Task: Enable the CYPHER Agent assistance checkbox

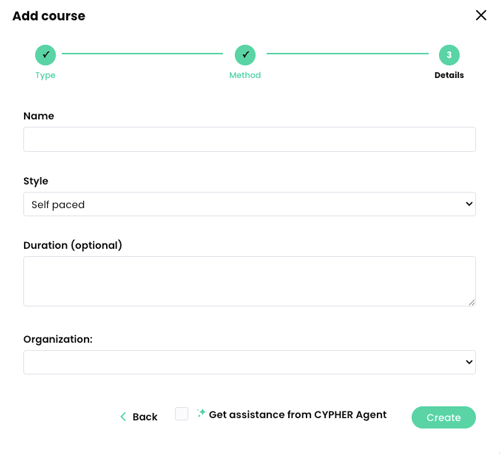Action: (182, 414)
